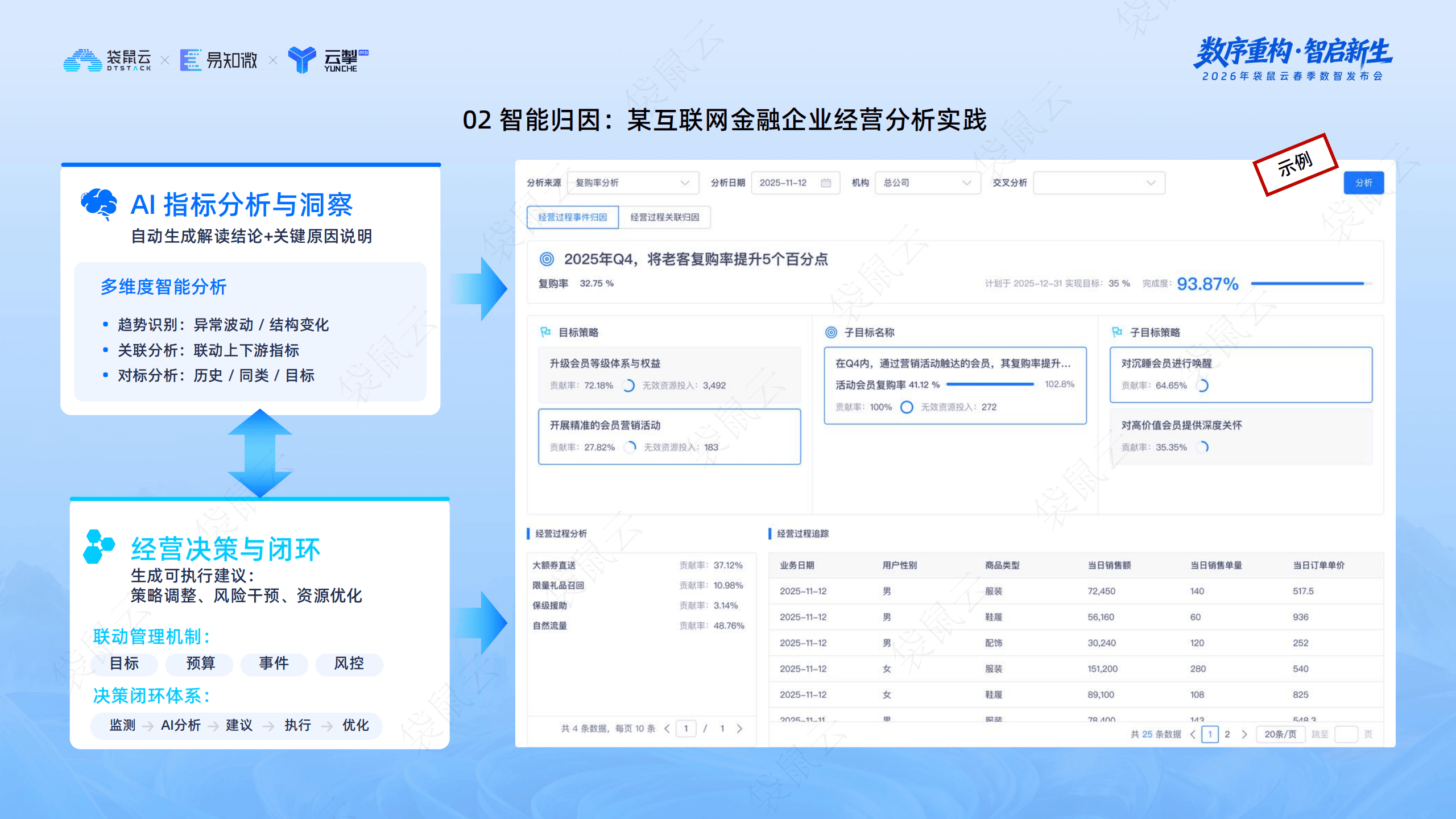
Task: Click the 风控 tag pill
Action: (349, 664)
